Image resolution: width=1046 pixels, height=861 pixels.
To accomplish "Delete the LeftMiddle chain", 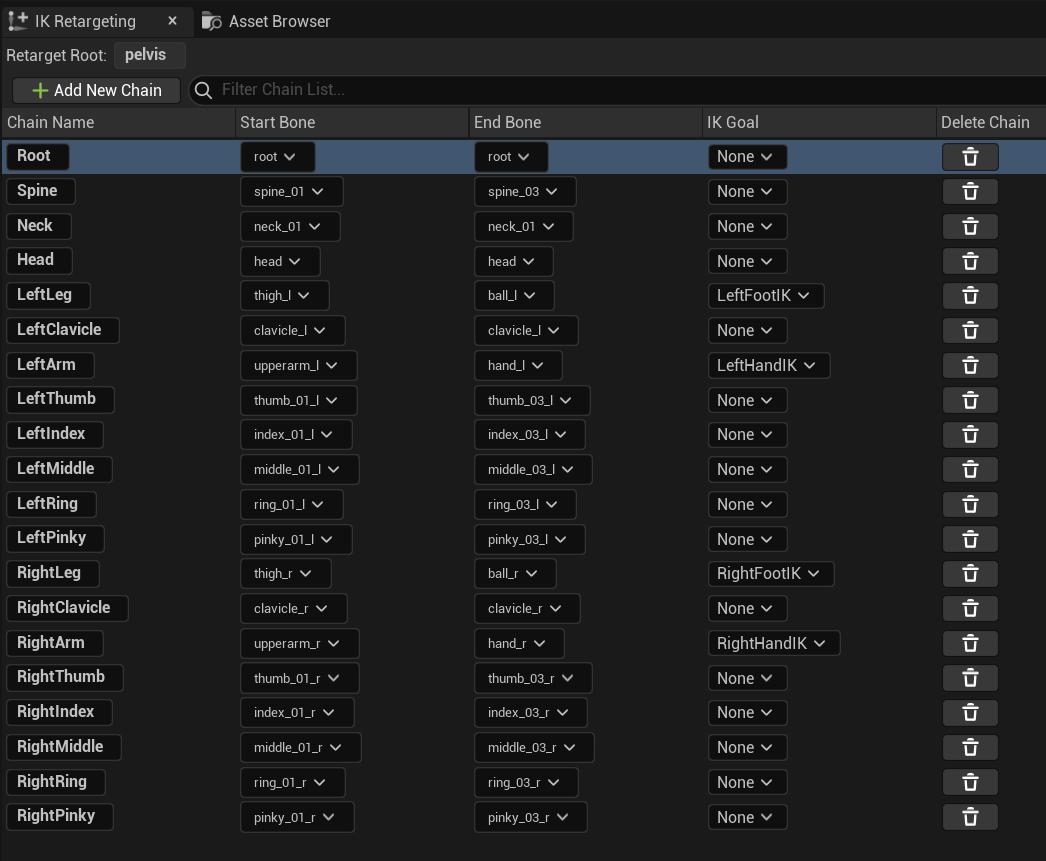I will (970, 470).
